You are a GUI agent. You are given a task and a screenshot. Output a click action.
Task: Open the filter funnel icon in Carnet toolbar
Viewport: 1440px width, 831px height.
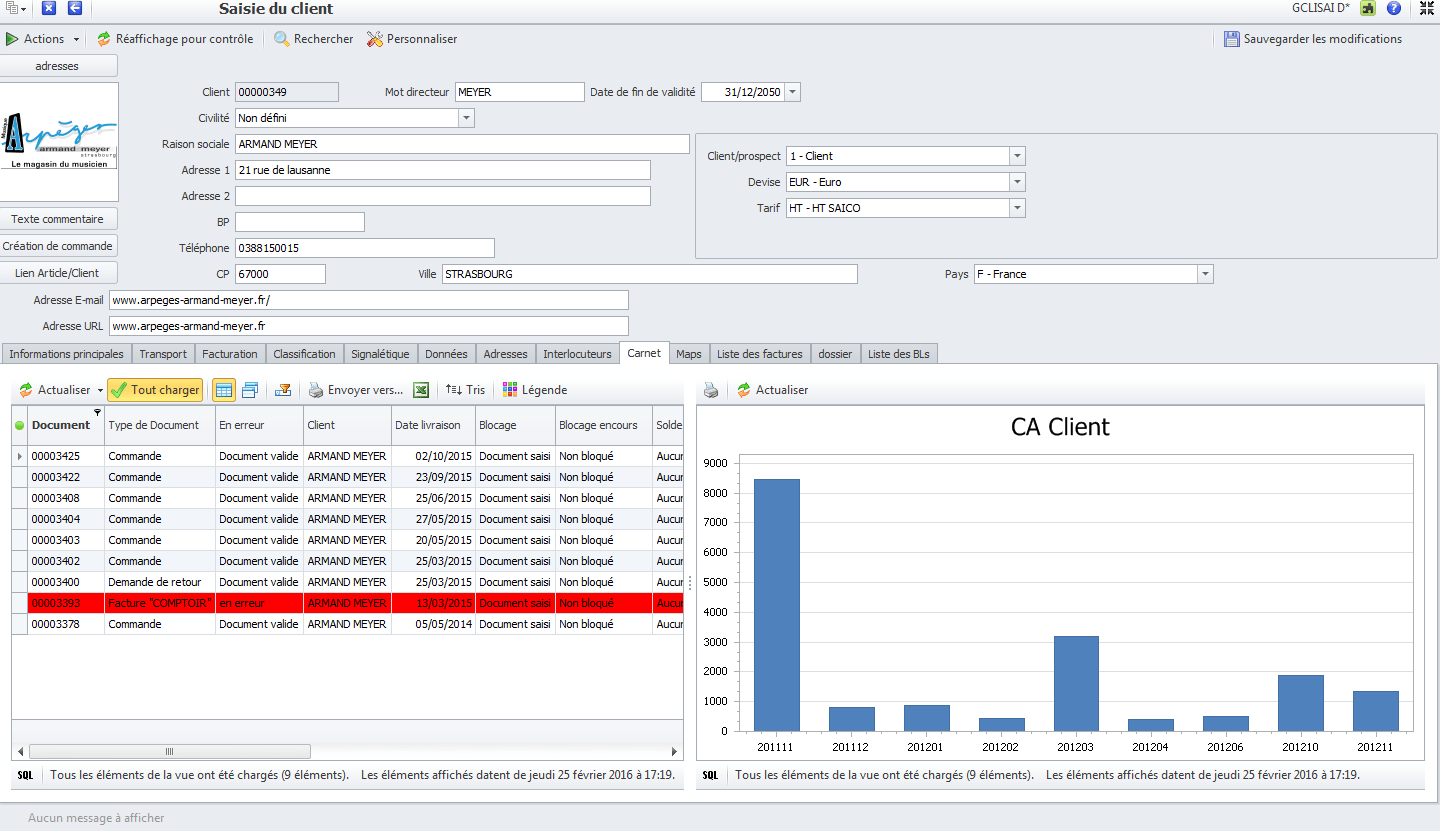pos(283,390)
